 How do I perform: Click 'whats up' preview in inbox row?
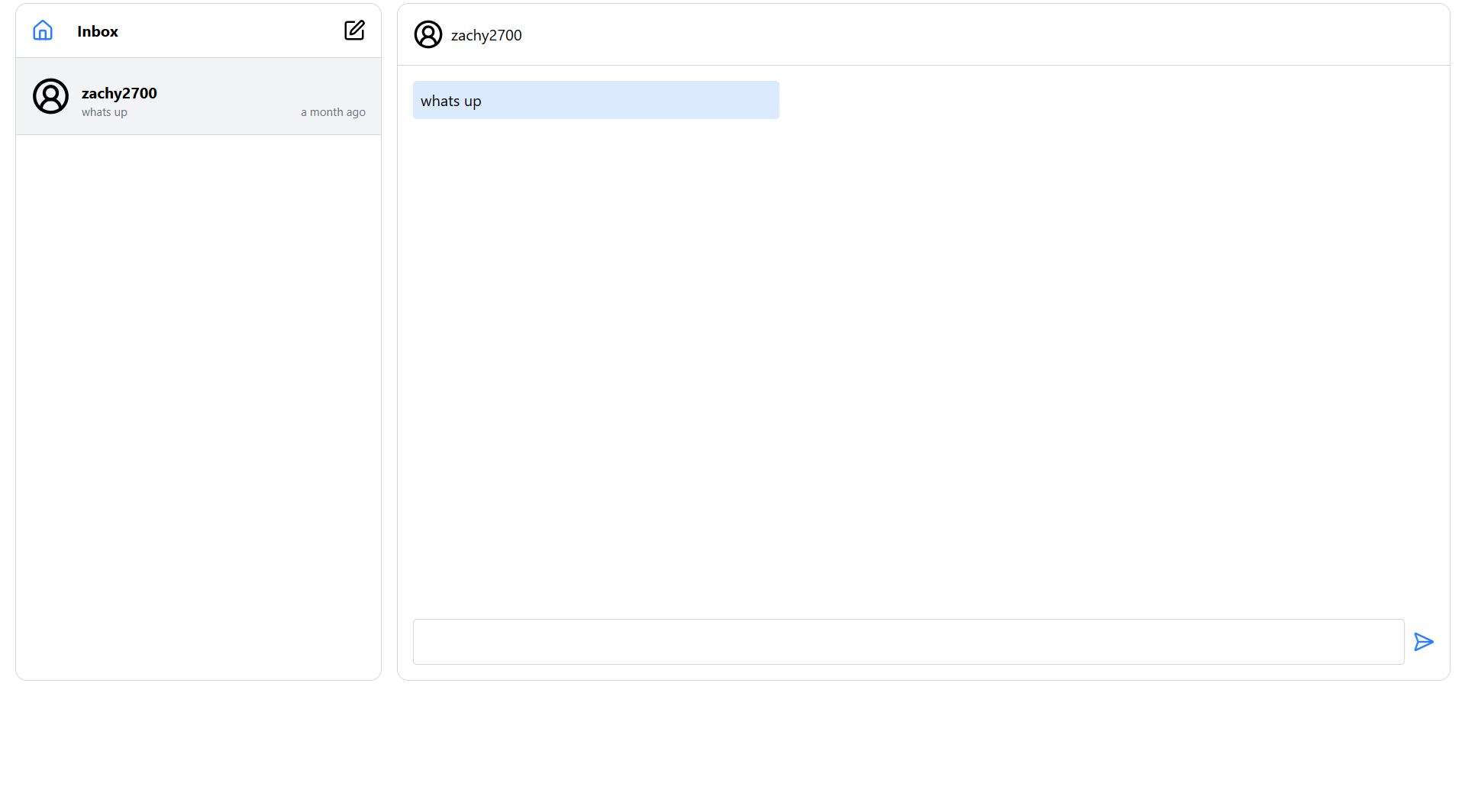point(105,112)
